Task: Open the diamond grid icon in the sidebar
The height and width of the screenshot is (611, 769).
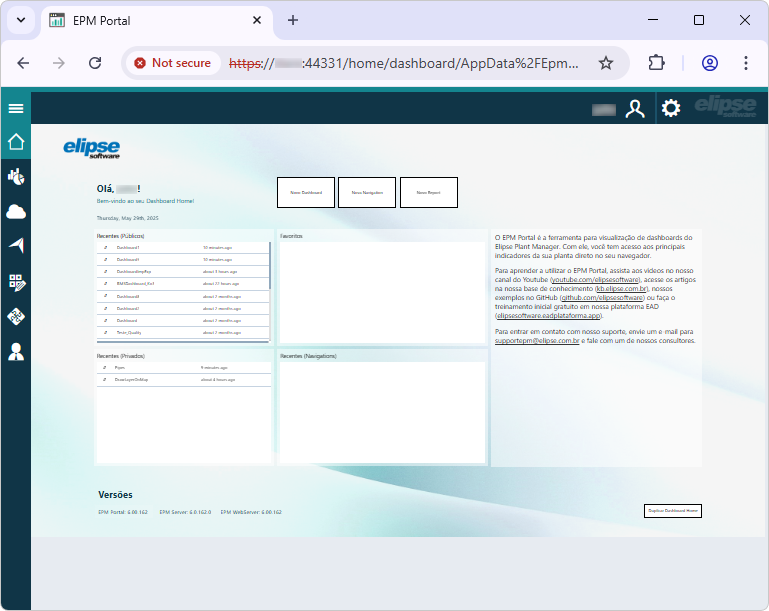Action: [x=16, y=317]
